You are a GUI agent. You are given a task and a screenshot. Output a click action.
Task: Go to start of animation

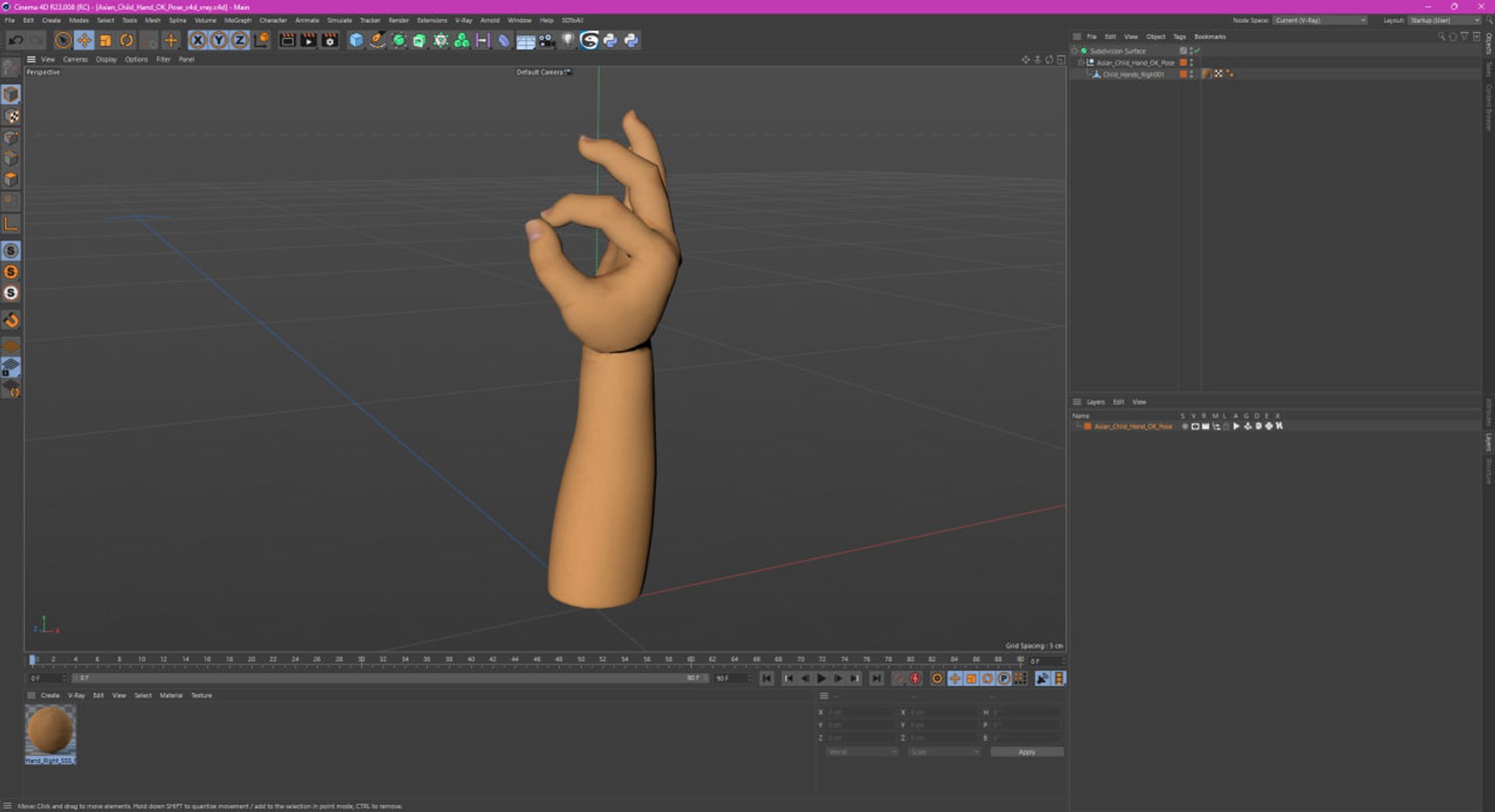[767, 679]
